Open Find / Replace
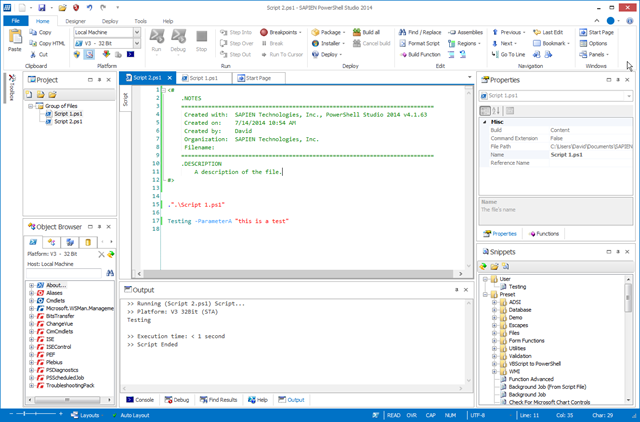This screenshot has width=640, height=422. pos(420,32)
